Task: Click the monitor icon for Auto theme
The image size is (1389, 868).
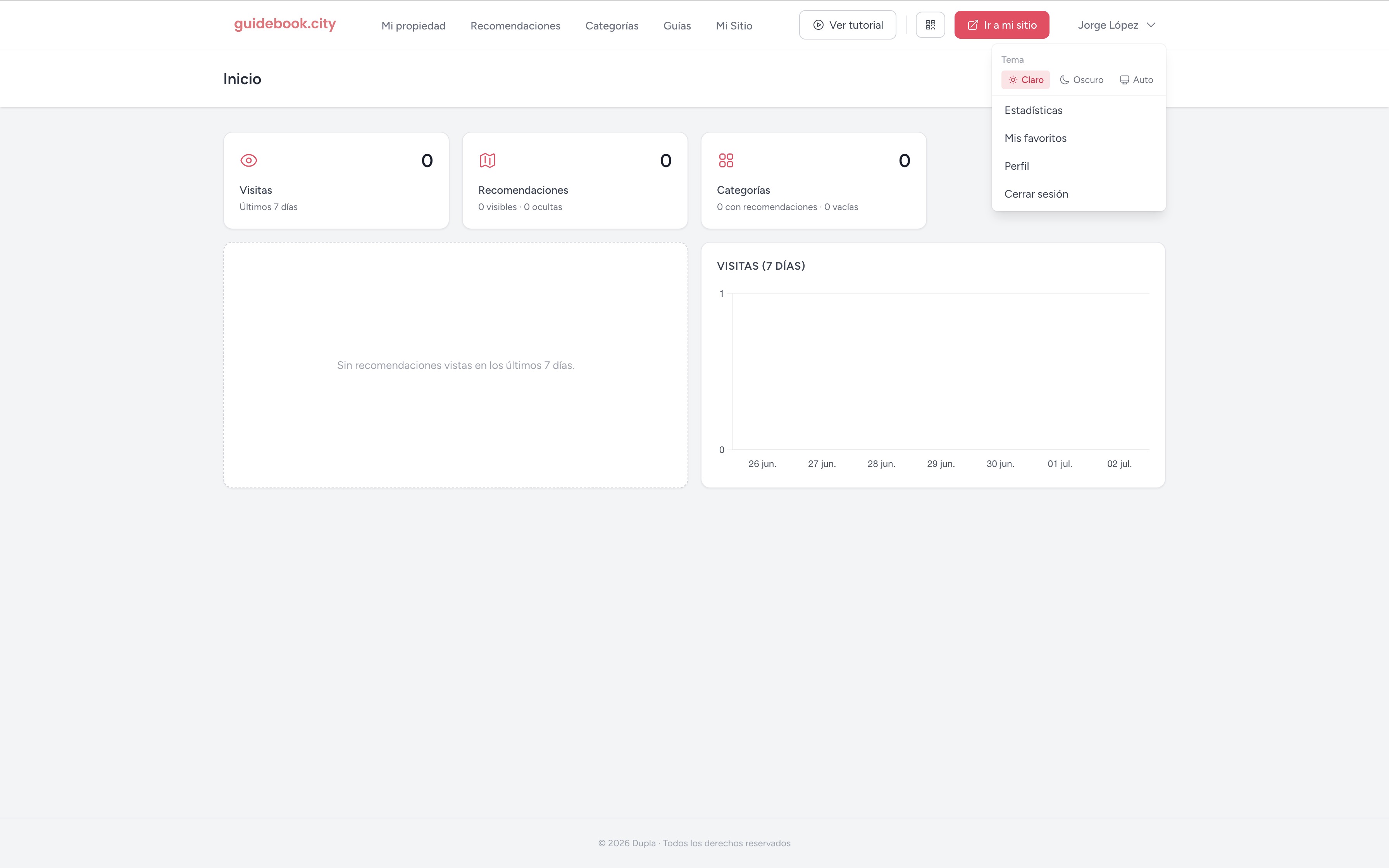Action: [x=1124, y=80]
